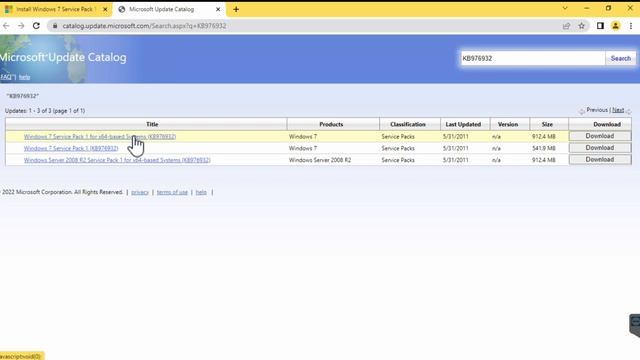Image resolution: width=640 pixels, height=360 pixels.
Task: Download the Windows 7 x64 912.4 MB update
Action: [600, 136]
